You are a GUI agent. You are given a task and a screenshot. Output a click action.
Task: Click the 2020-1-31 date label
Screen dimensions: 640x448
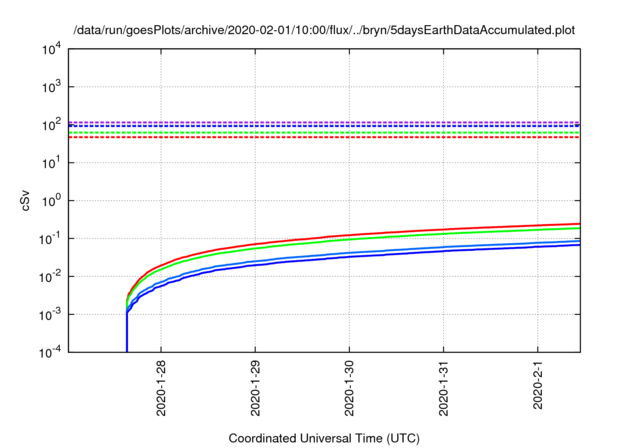click(x=444, y=388)
